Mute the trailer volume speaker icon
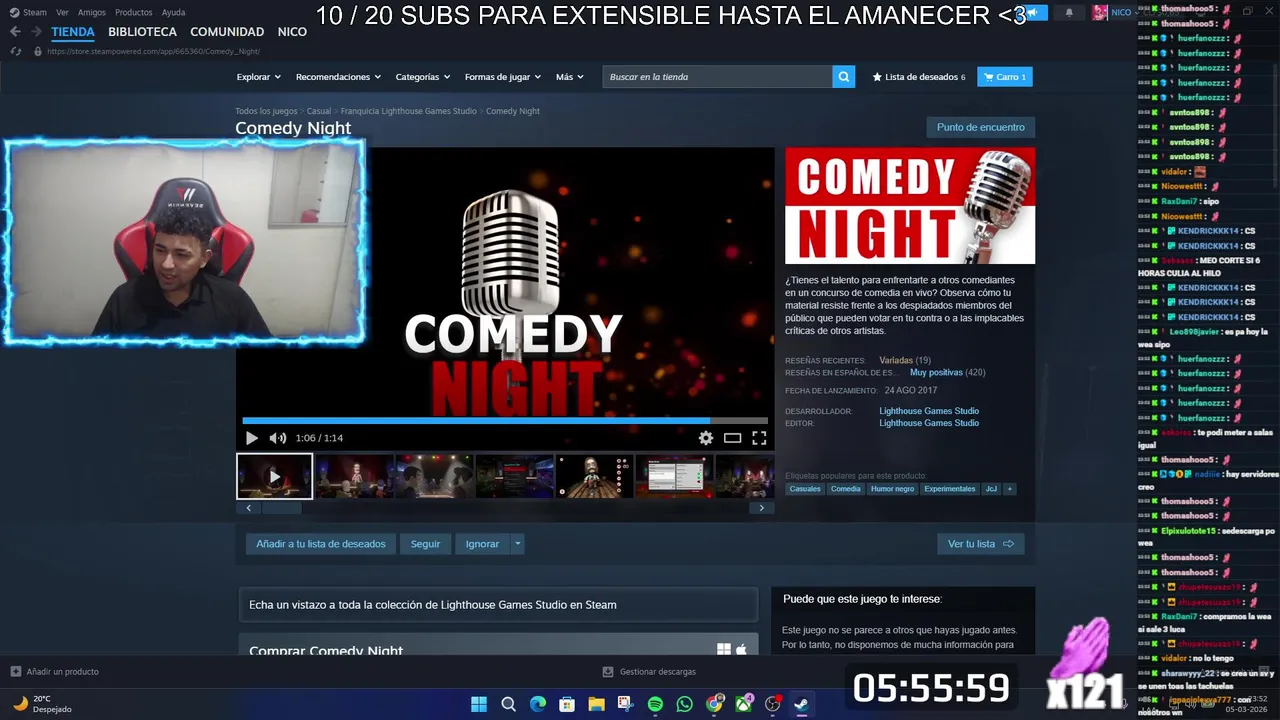1280x720 pixels. pyautogui.click(x=278, y=438)
